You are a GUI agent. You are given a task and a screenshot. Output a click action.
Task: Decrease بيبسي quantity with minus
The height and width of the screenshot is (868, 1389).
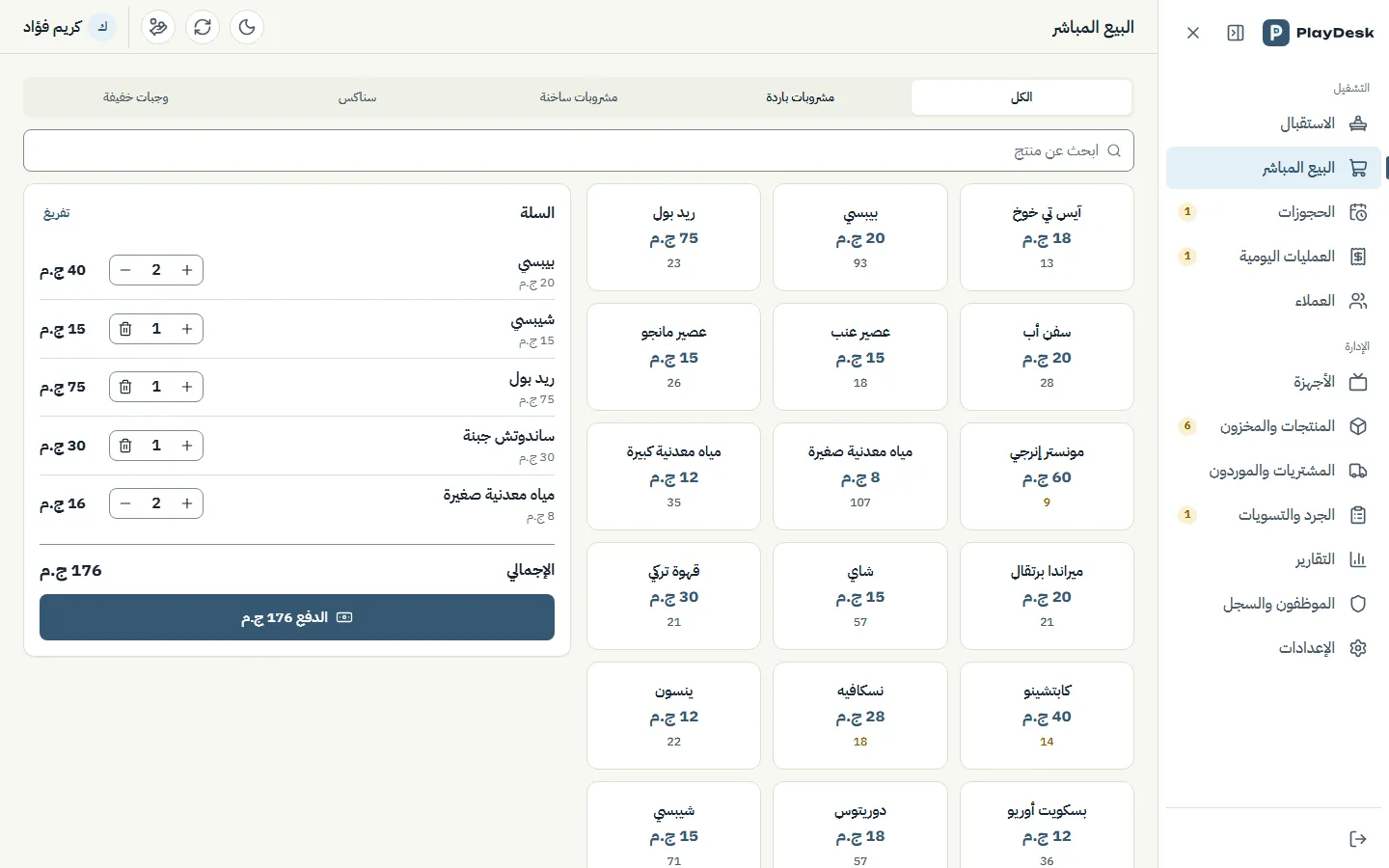pos(125,270)
